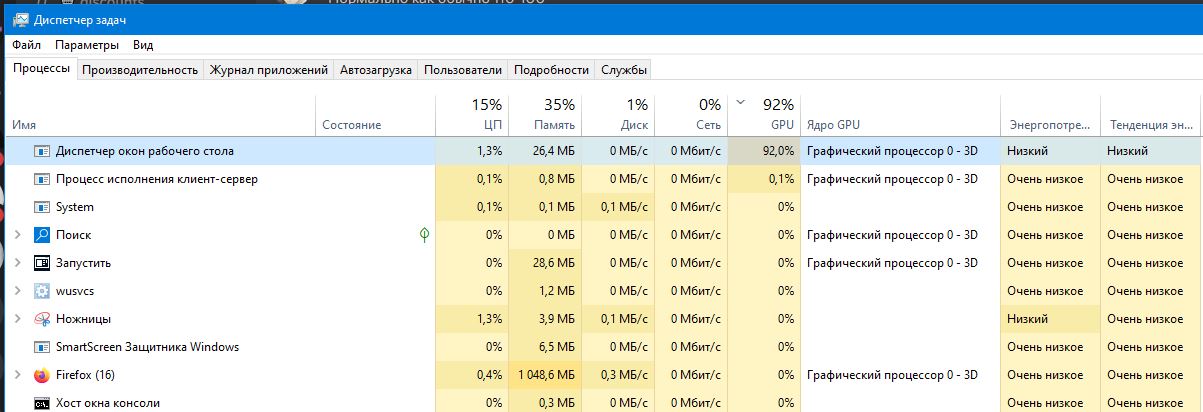Open the Параметры menu
The image size is (1203, 412).
point(87,45)
